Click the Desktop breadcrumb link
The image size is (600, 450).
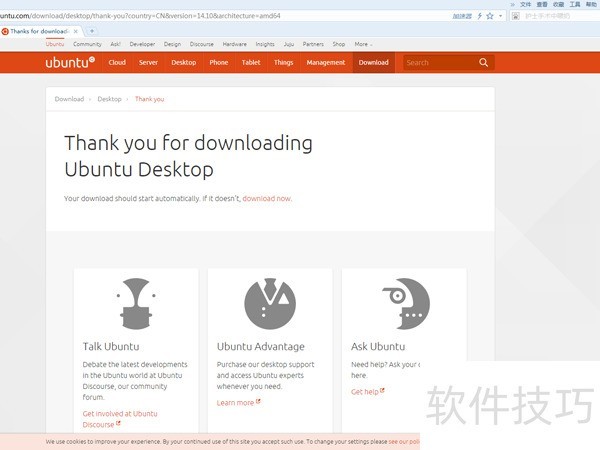109,99
